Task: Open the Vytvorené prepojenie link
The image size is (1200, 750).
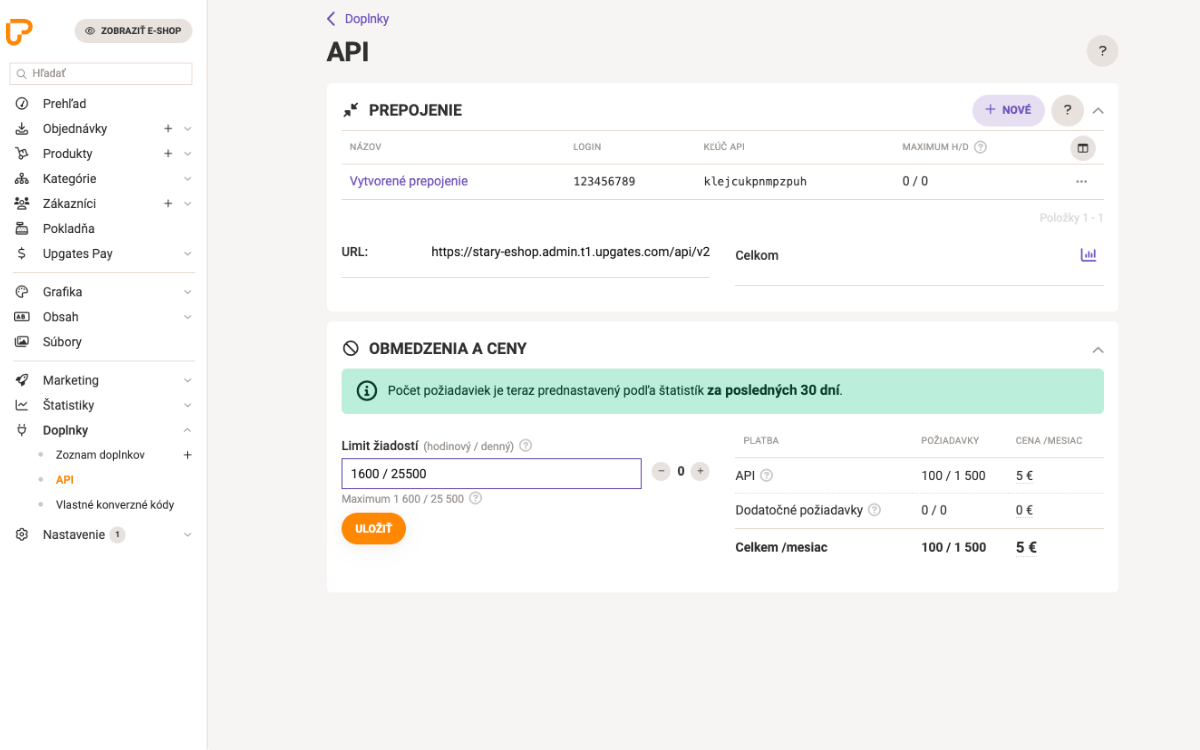Action: click(x=408, y=182)
